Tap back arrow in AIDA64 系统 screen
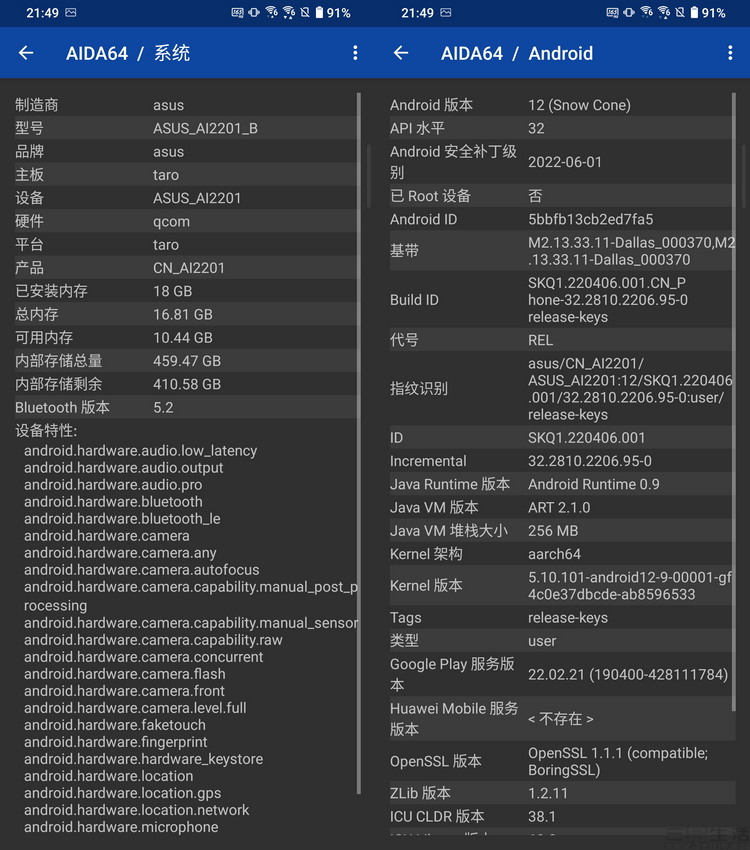Image resolution: width=750 pixels, height=850 pixels. tap(26, 53)
